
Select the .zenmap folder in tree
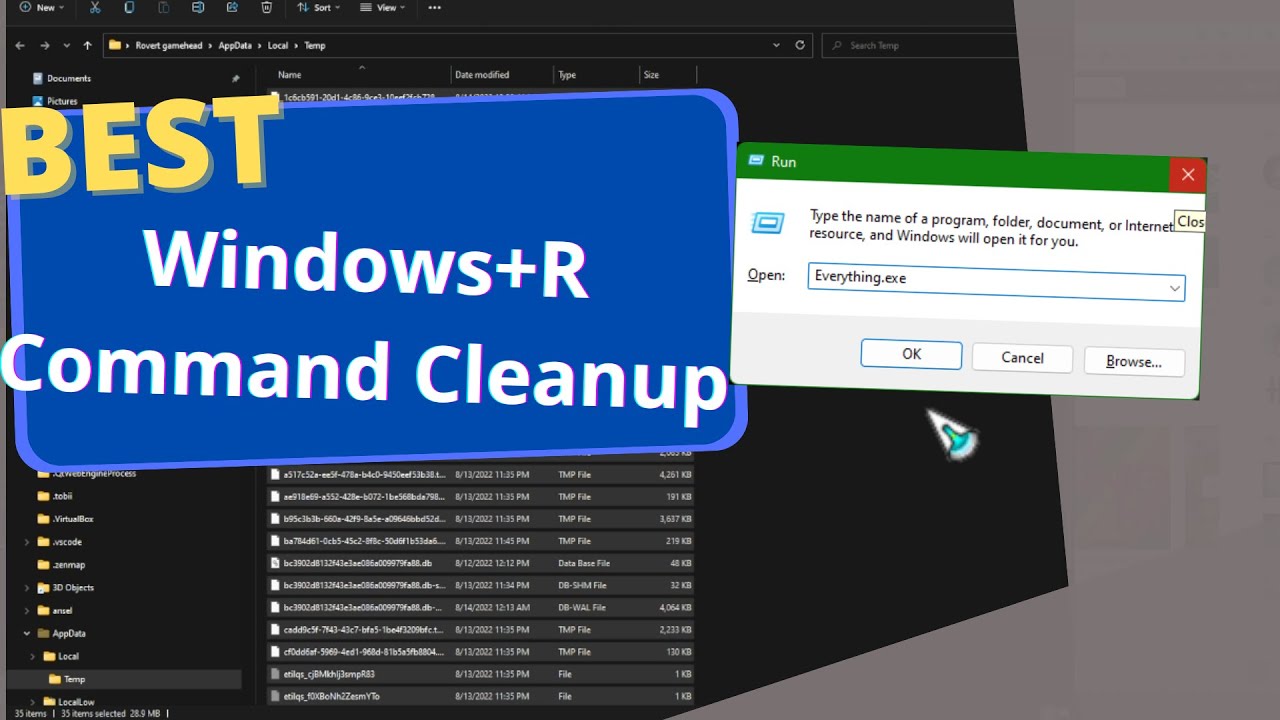(x=69, y=565)
